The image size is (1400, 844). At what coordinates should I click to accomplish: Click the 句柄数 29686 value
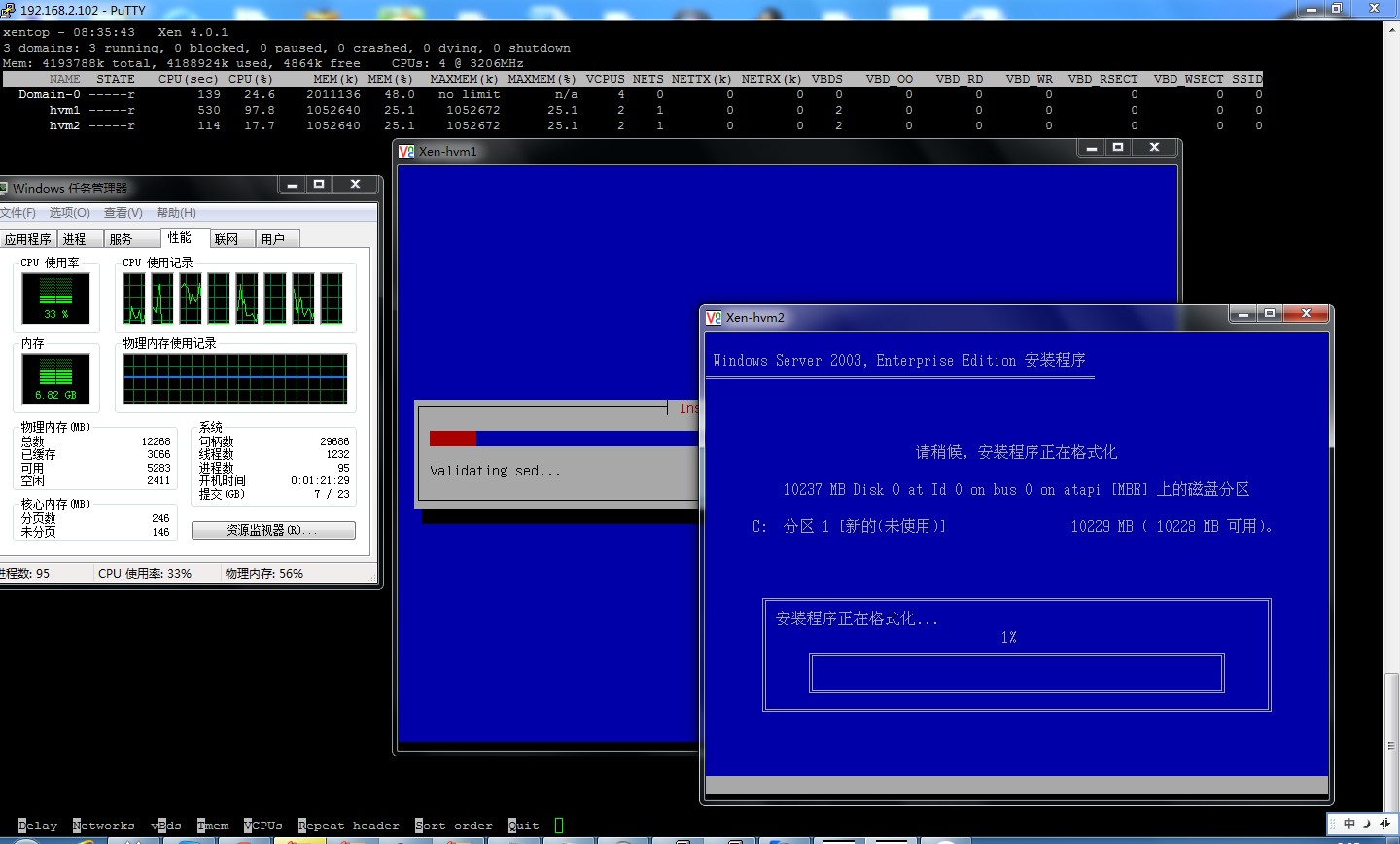[x=334, y=441]
